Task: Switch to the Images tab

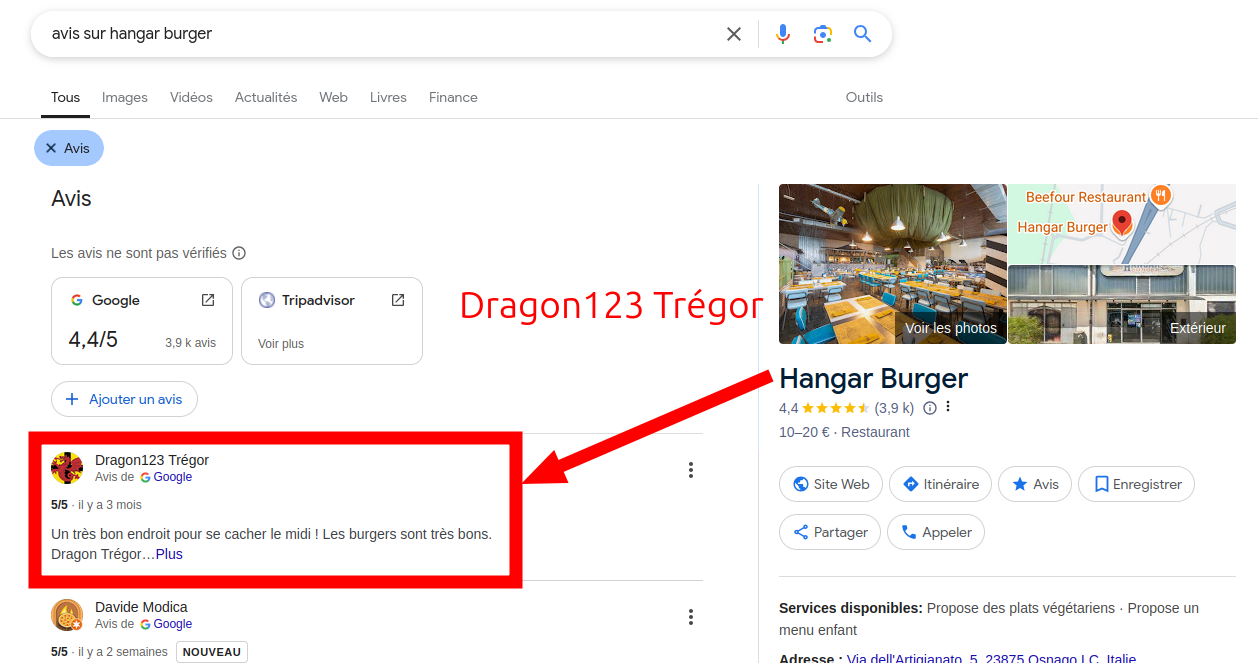Action: point(125,97)
